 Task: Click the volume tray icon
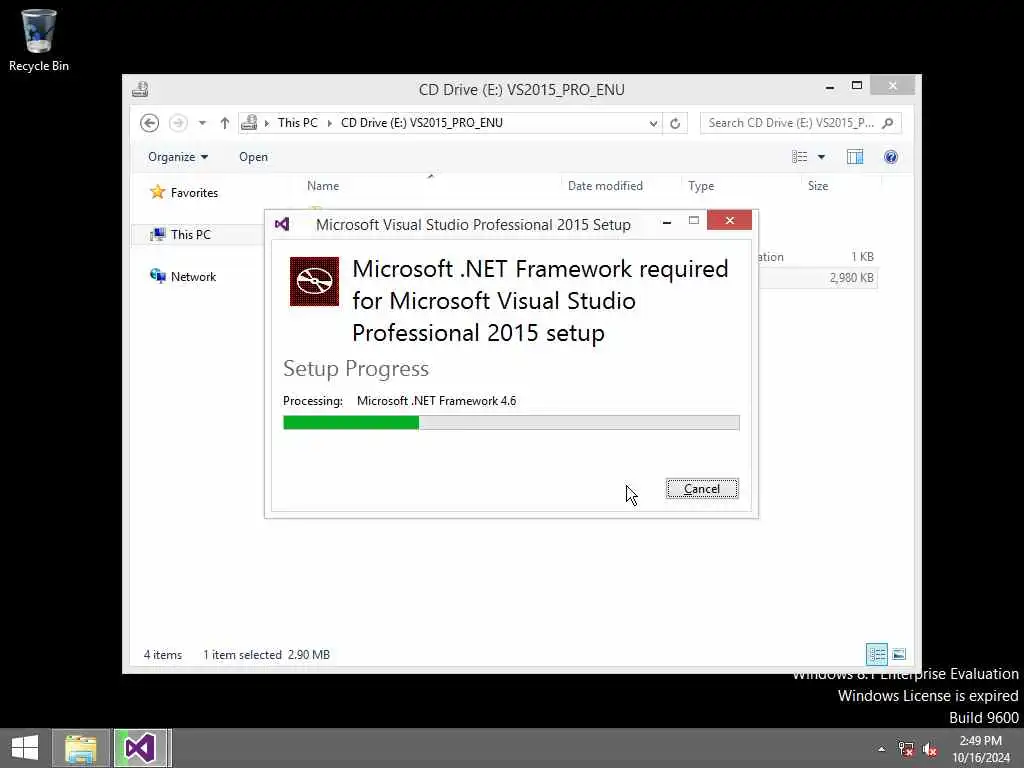(x=930, y=749)
